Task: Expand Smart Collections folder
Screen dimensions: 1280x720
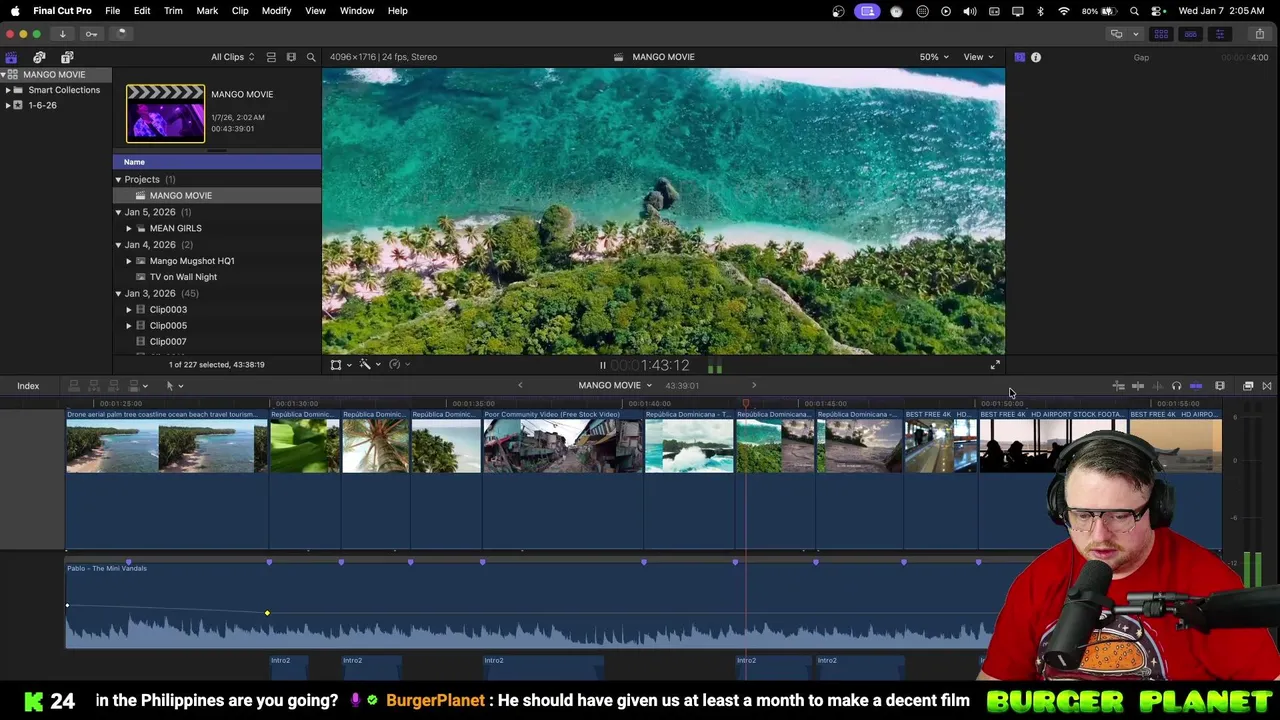Action: (8, 90)
